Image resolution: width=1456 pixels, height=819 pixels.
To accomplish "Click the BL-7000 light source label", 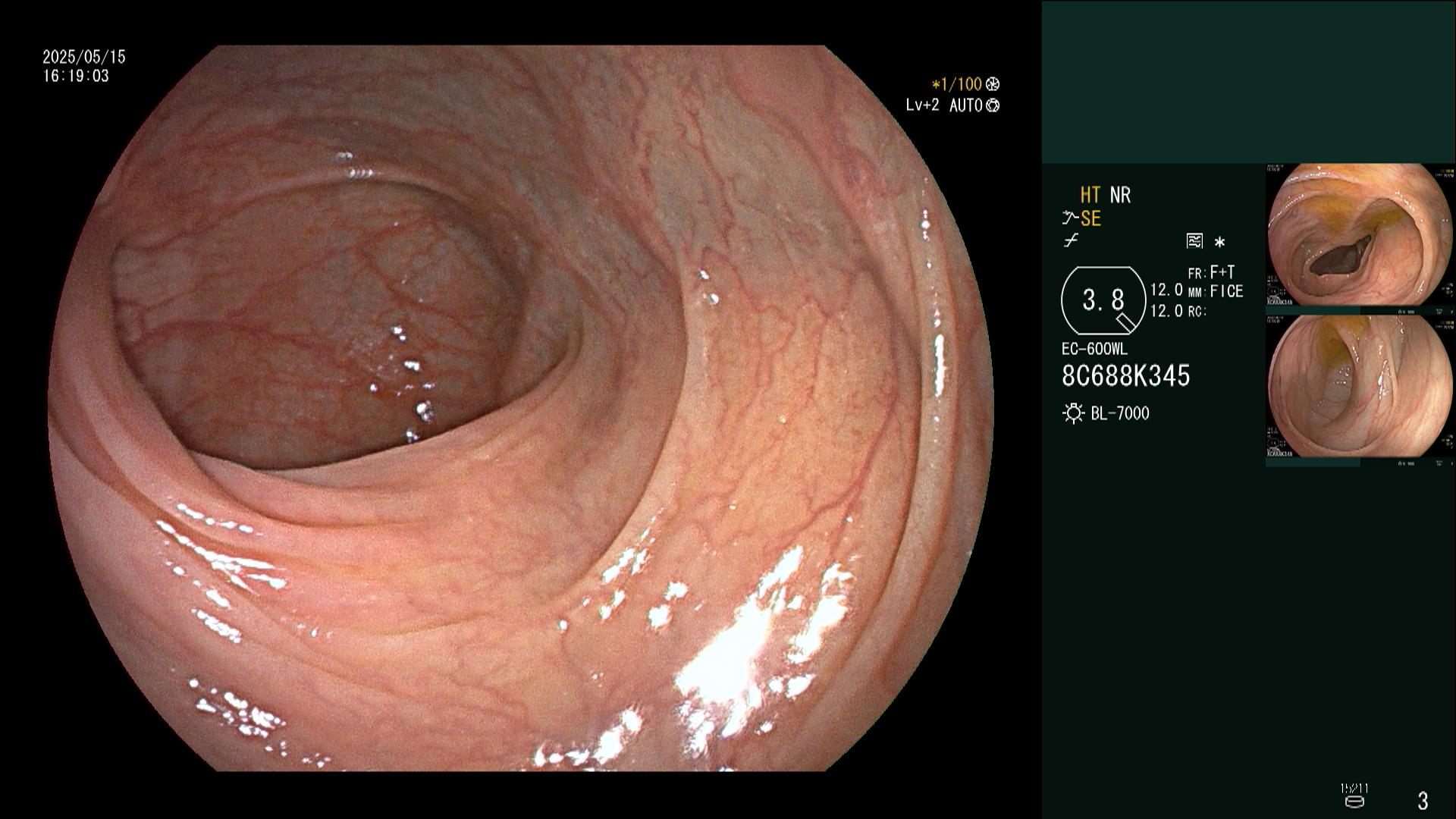I will point(1120,413).
